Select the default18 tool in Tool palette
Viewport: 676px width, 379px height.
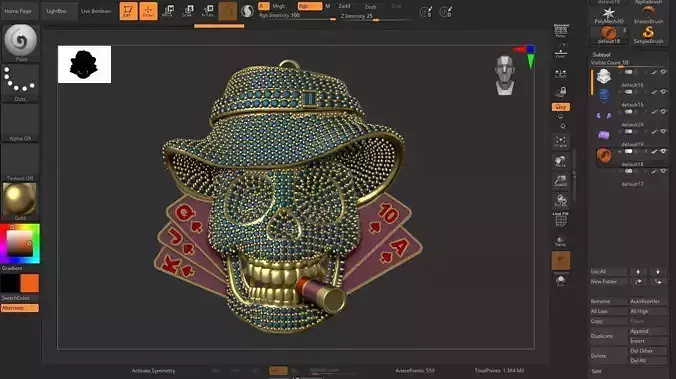[x=609, y=35]
